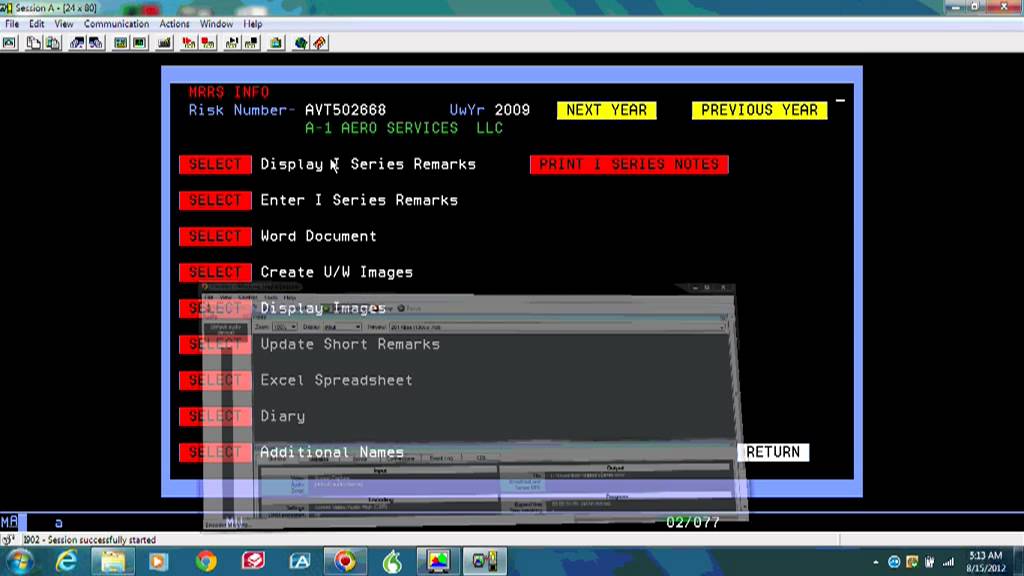This screenshot has width=1024, height=576.
Task: Click SELECT beside Enter I Series Remarks
Action: coord(216,200)
